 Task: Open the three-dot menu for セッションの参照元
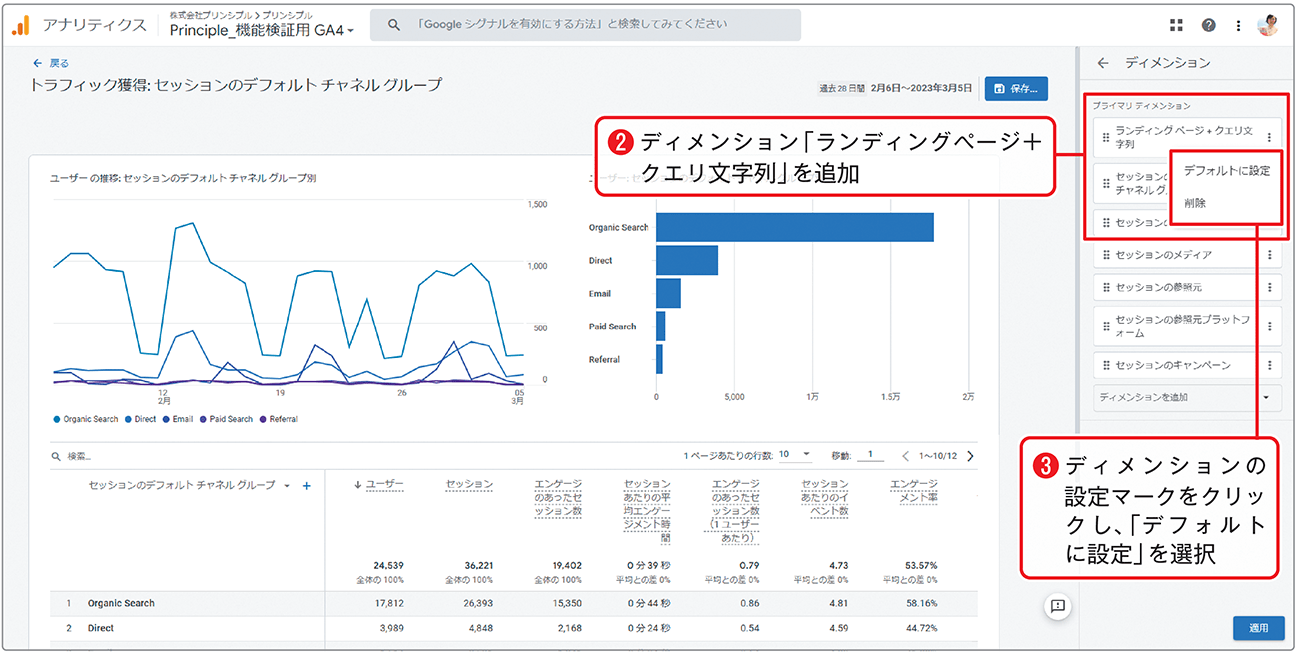click(1269, 288)
